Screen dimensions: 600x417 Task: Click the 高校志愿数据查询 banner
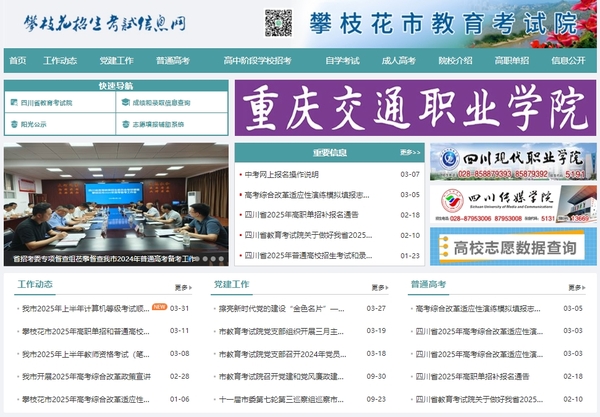tap(513, 246)
